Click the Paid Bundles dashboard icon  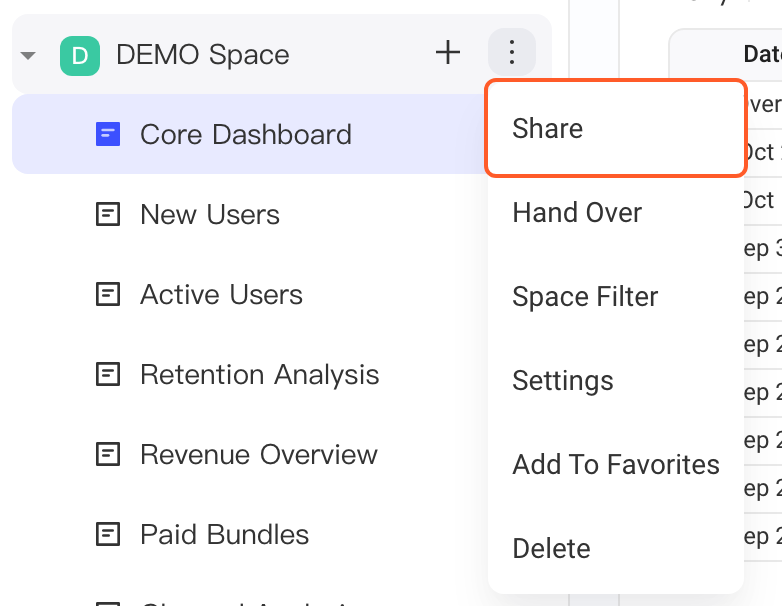(108, 535)
